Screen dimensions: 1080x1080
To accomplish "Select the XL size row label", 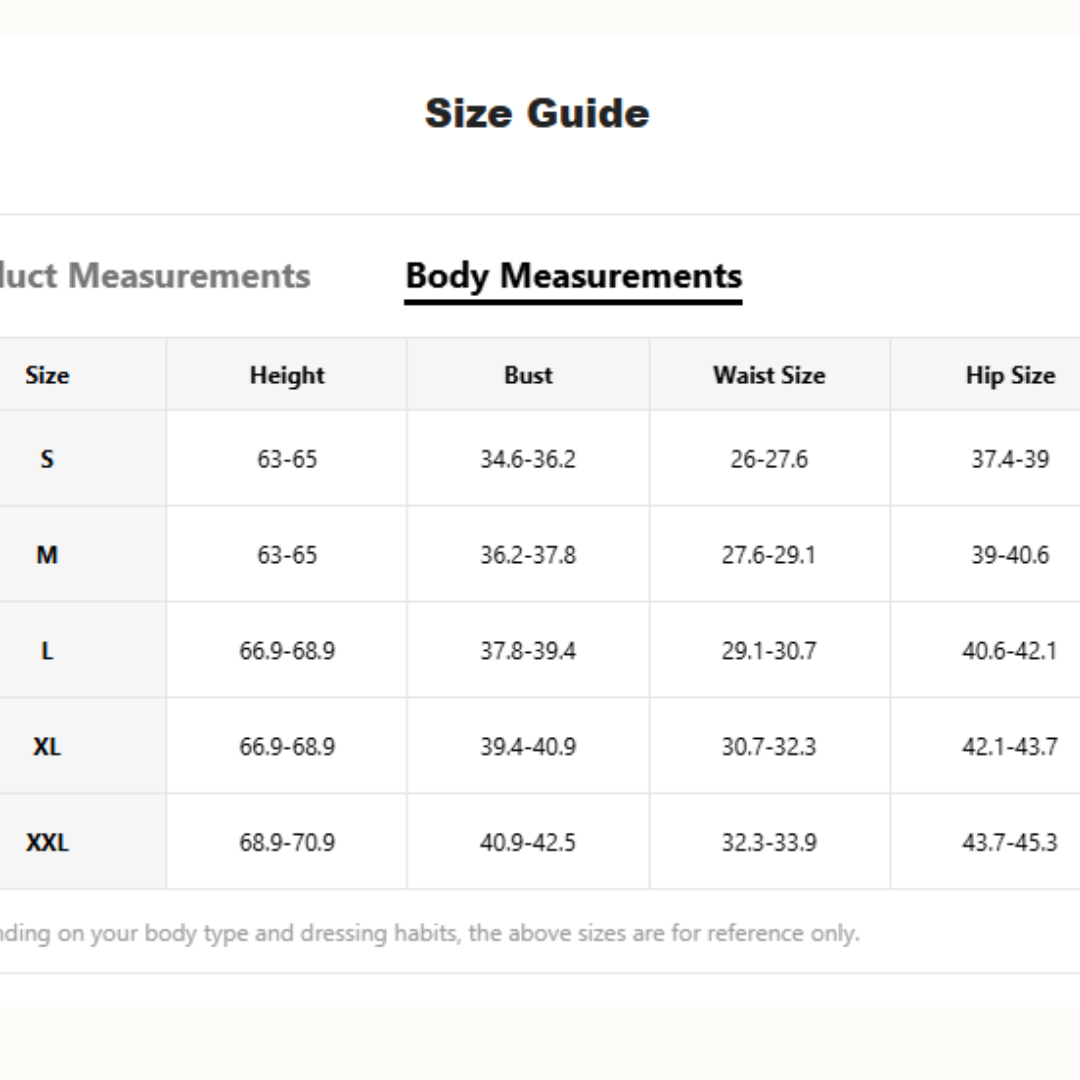I will tap(47, 747).
